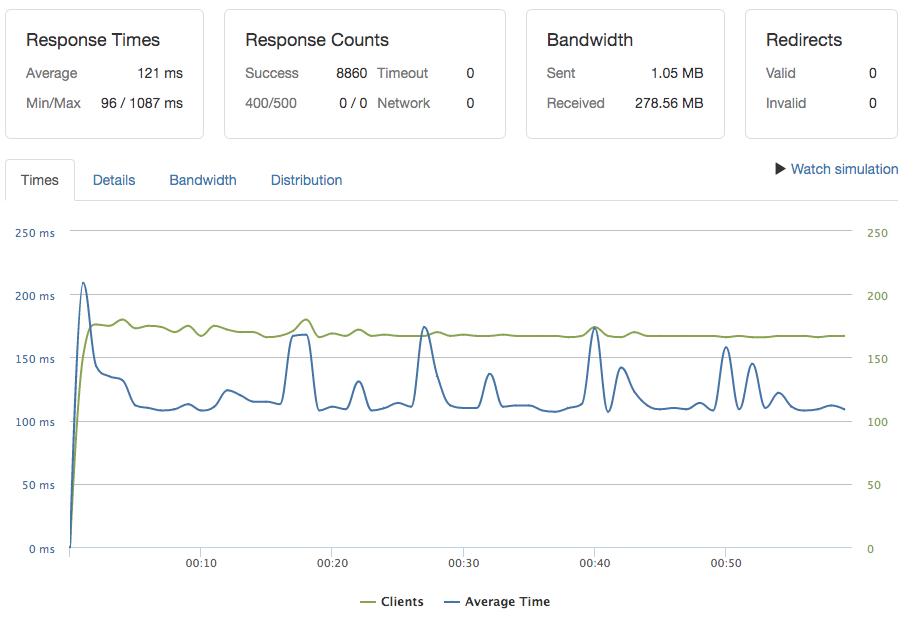Screen dimensions: 910x634
Task: Click the play icon beside Watch simulation
Action: [x=780, y=169]
